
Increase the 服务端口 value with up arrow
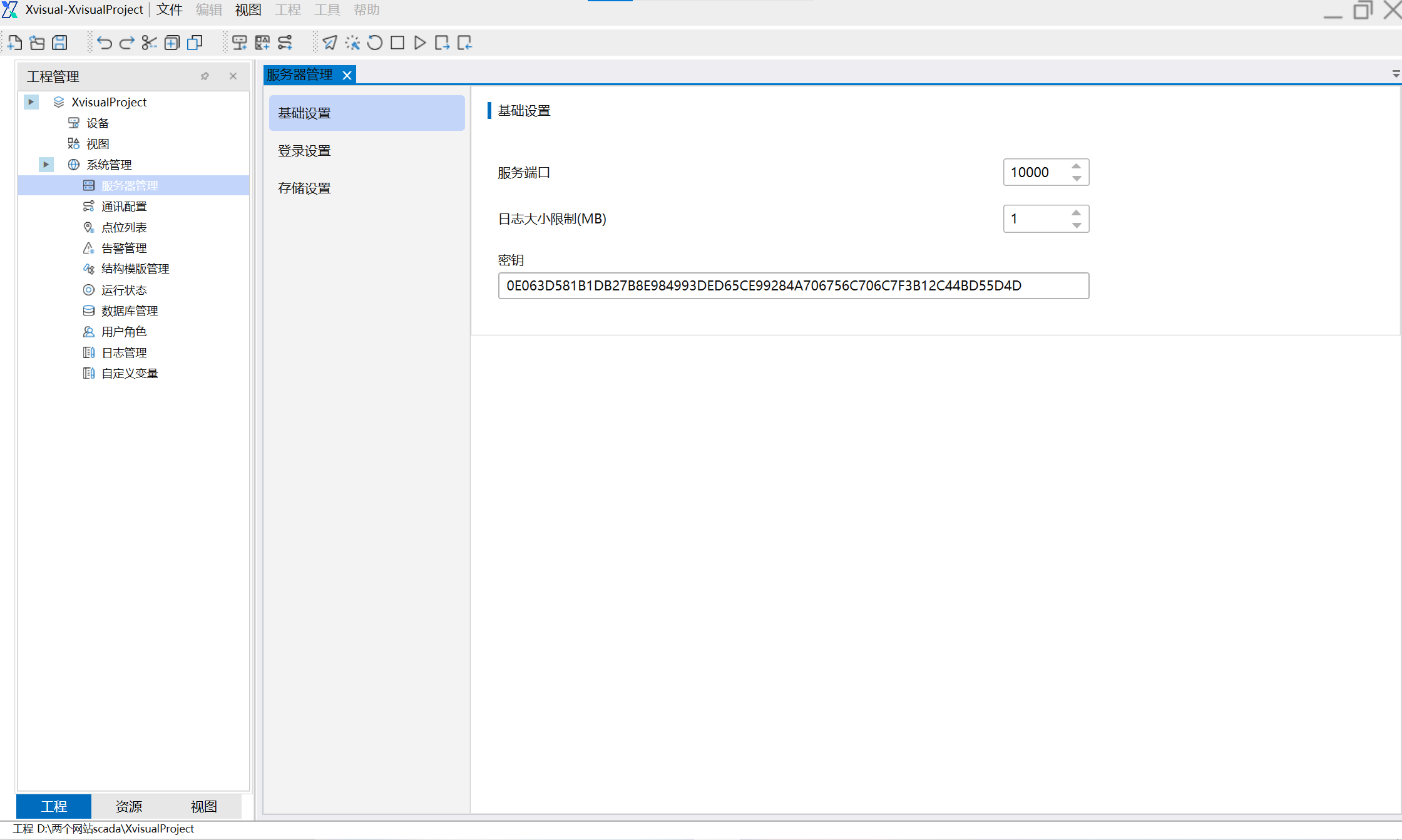1076,166
